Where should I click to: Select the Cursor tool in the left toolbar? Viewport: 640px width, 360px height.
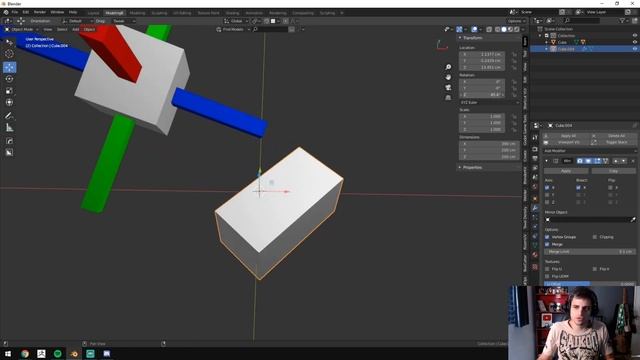coord(9,53)
